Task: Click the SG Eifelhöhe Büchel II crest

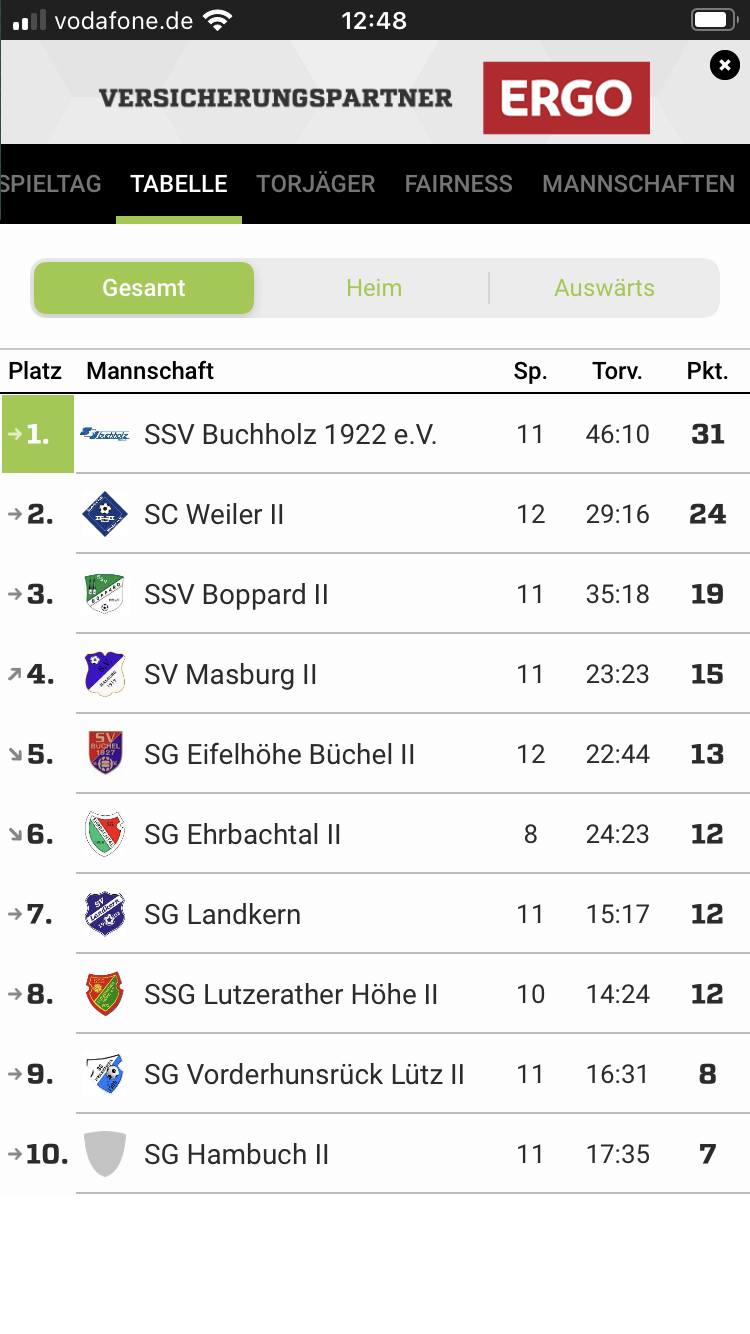Action: click(x=105, y=754)
